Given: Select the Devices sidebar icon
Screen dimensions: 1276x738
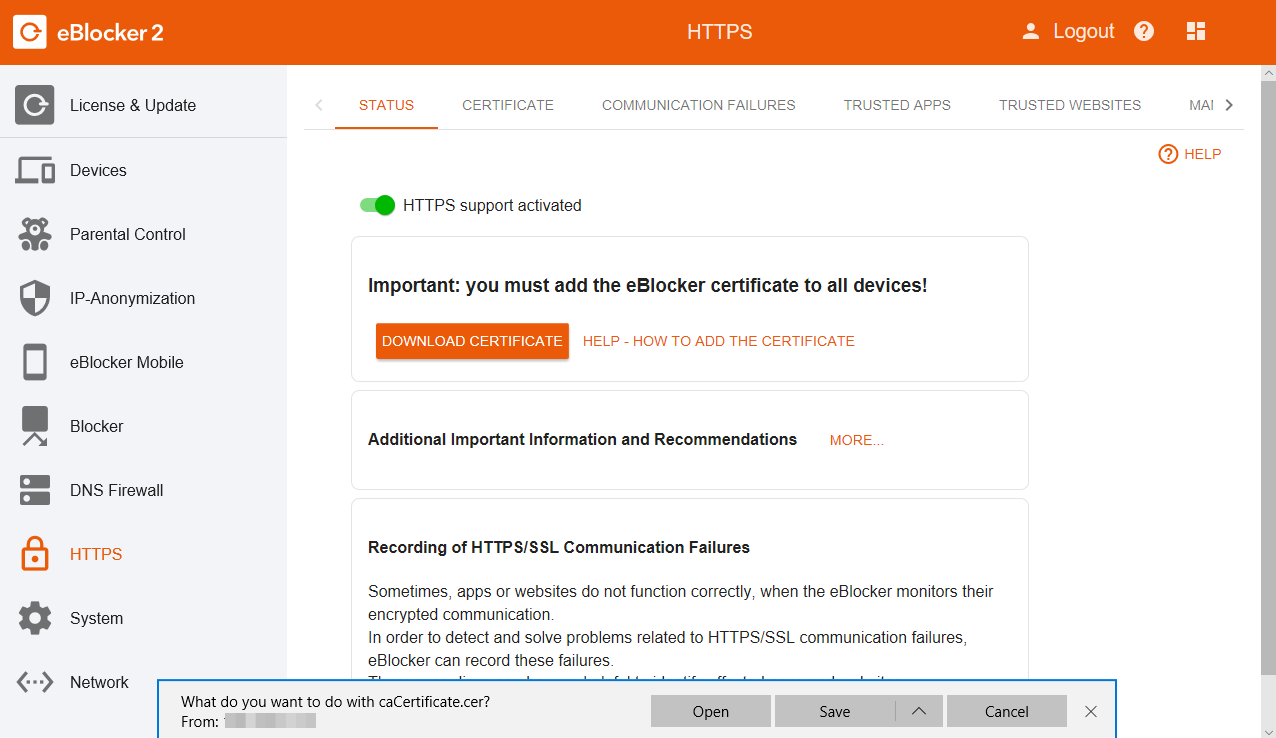Looking at the screenshot, I should coord(35,170).
